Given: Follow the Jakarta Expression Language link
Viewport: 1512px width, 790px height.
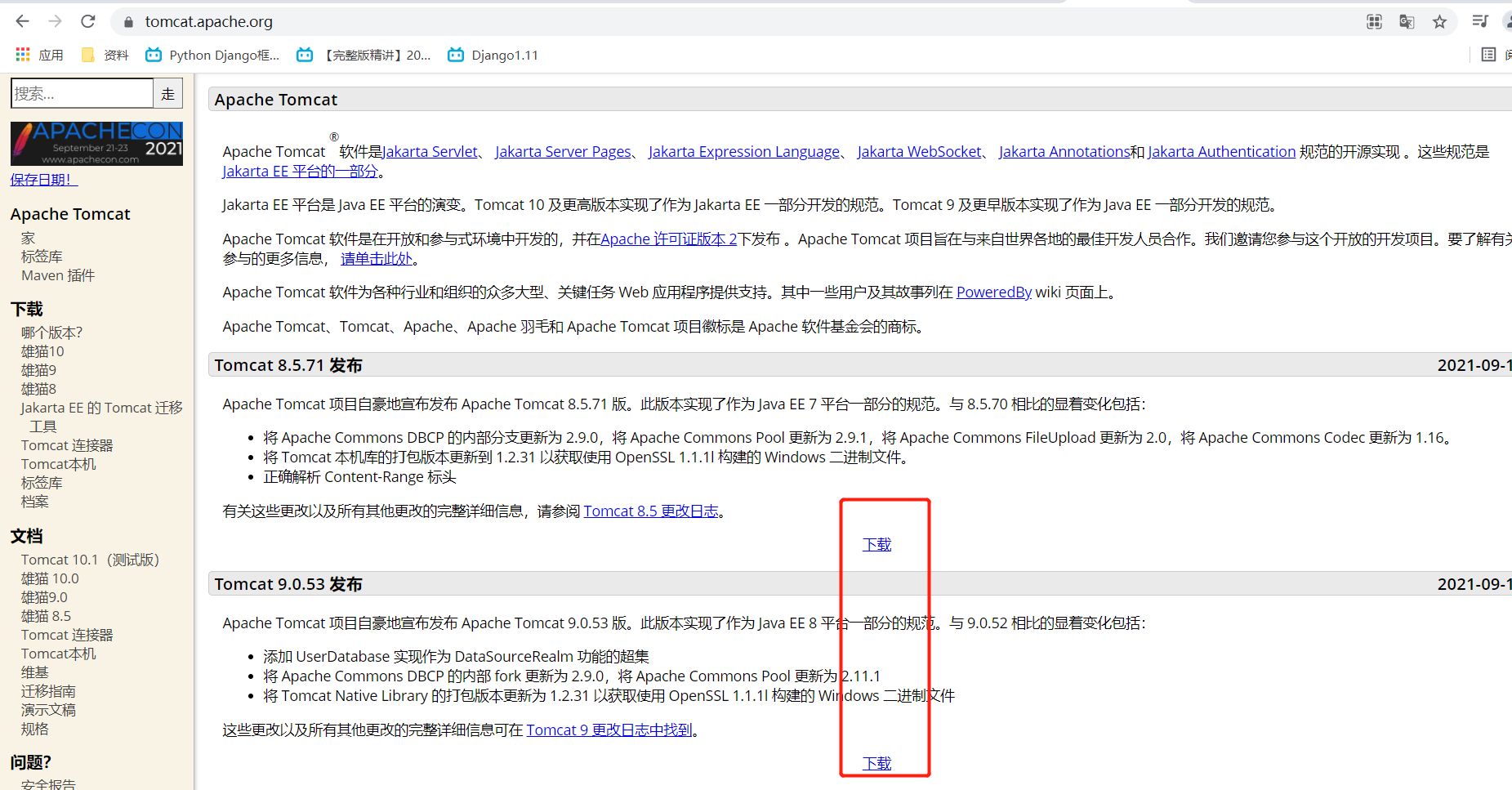Looking at the screenshot, I should [744, 151].
